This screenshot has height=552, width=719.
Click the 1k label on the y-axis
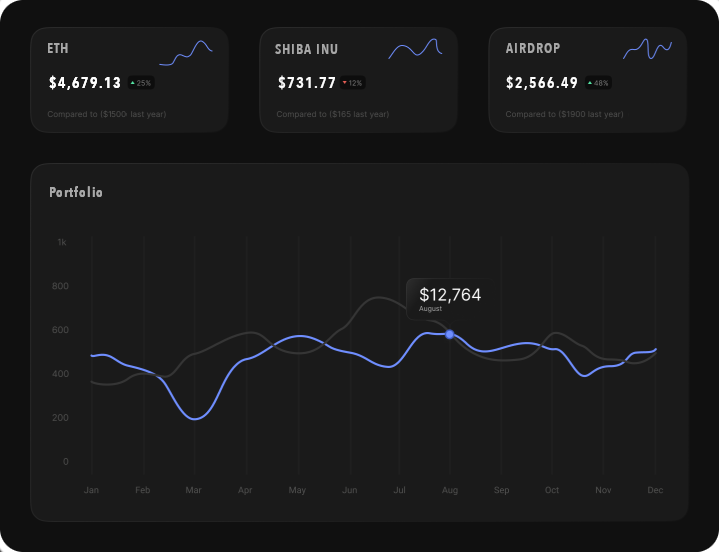tap(61, 242)
